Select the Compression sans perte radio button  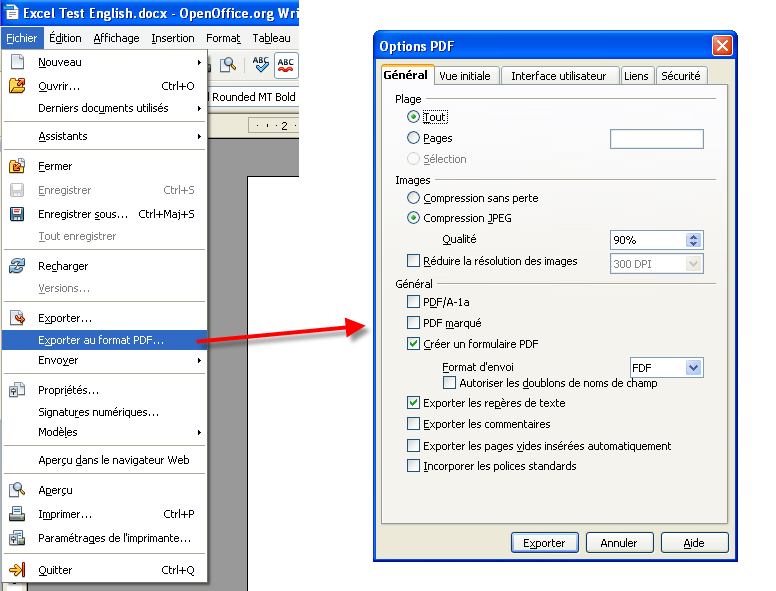(414, 198)
